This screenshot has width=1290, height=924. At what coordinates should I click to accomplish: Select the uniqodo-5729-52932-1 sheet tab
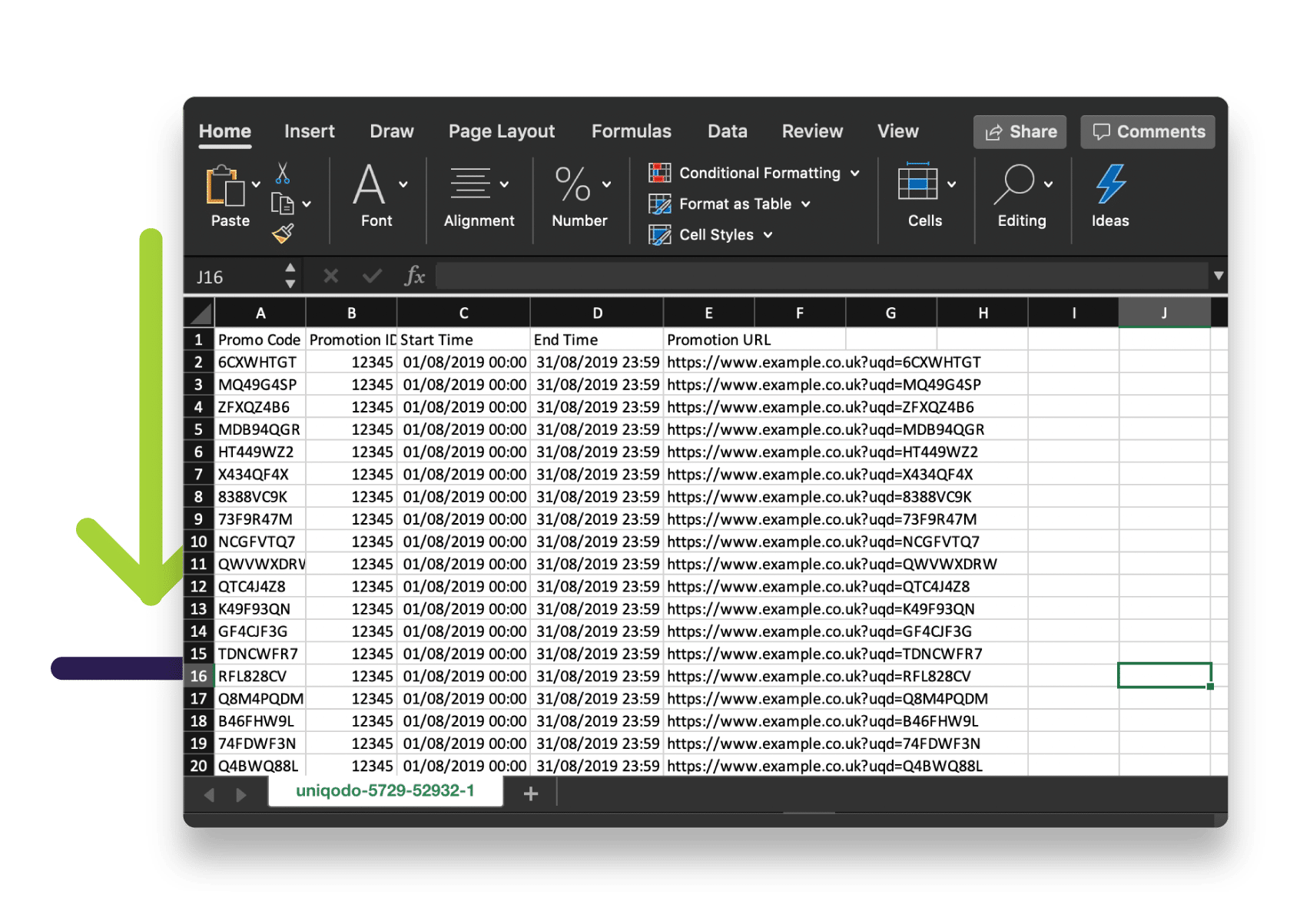[x=385, y=791]
